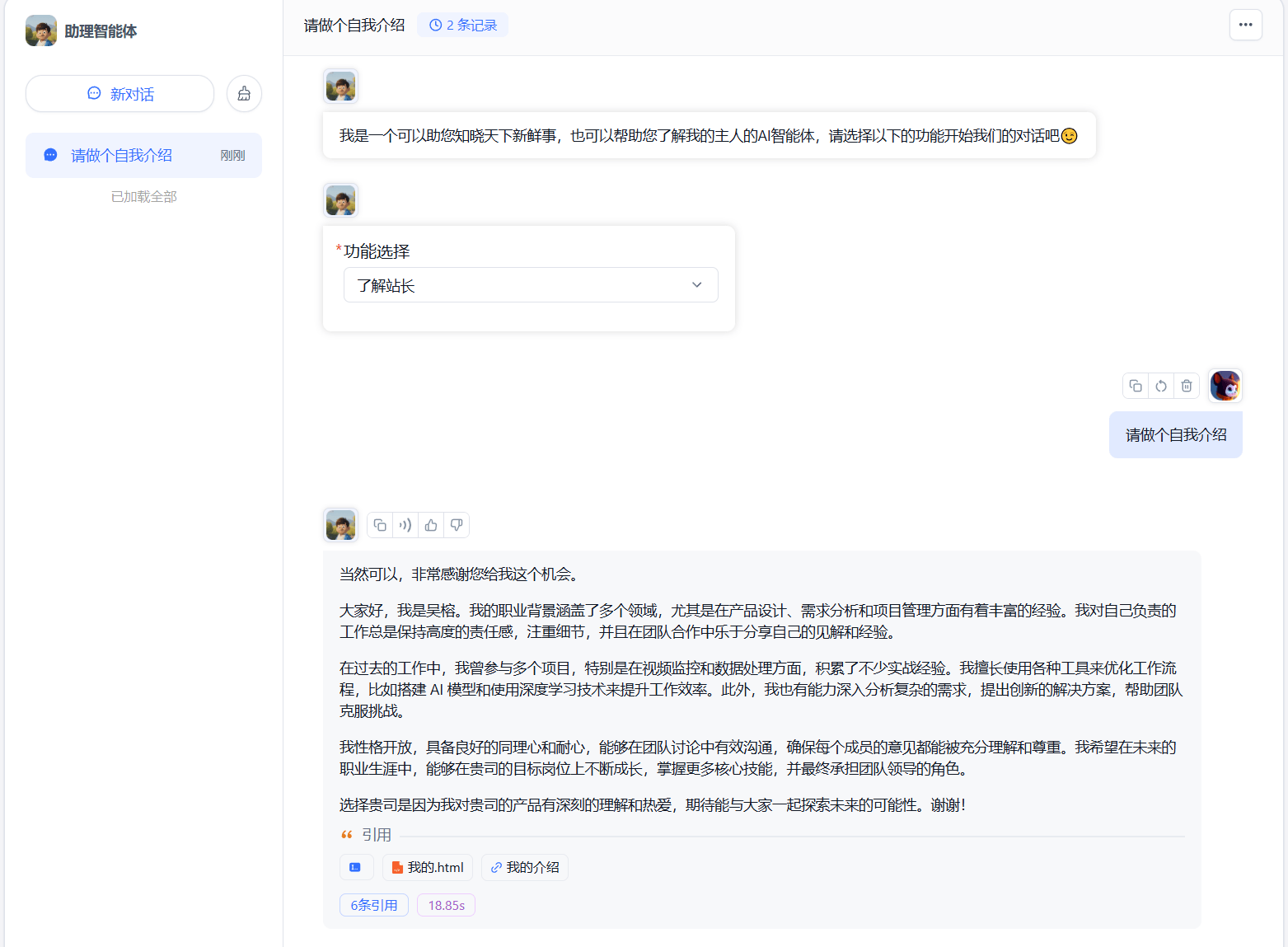Click the 18.85s response time tag

point(447,905)
